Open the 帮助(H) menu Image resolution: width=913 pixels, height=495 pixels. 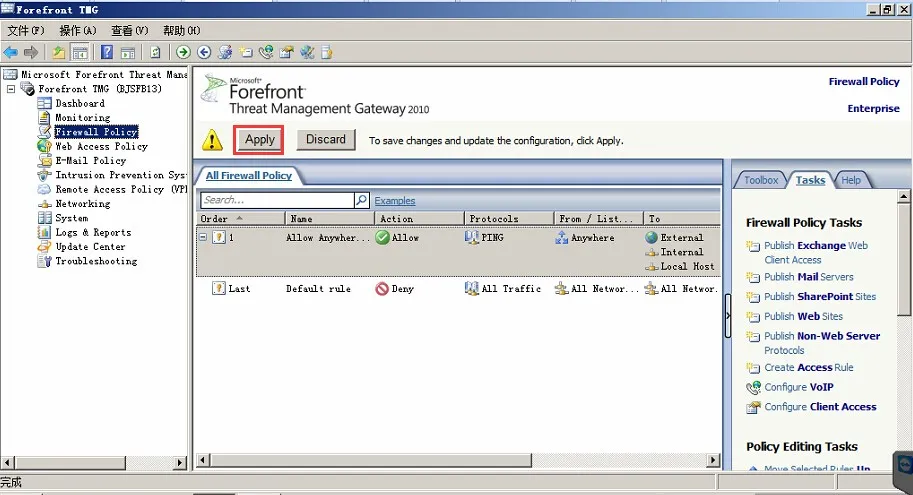coord(182,30)
